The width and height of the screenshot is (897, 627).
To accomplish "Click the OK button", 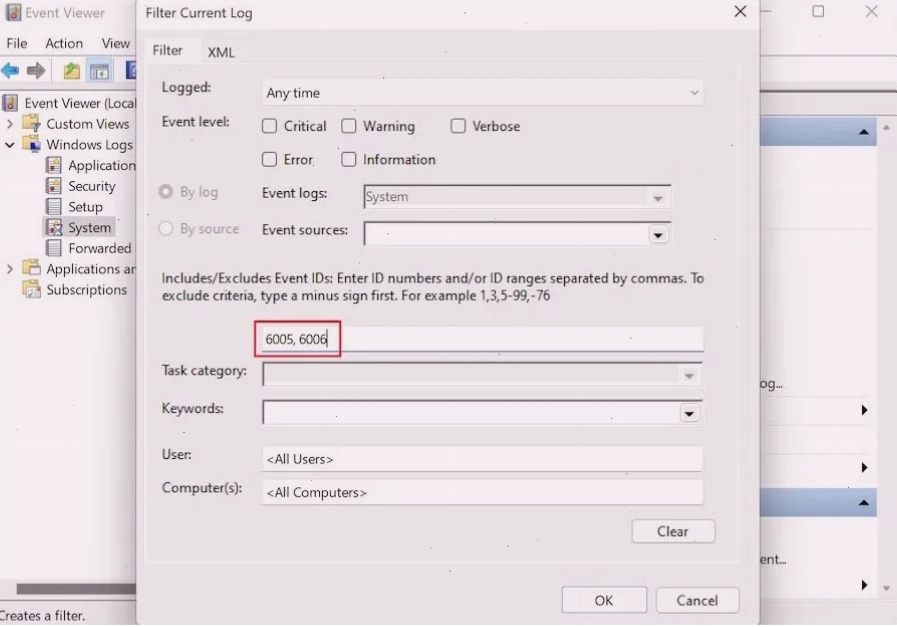I will coord(604,600).
